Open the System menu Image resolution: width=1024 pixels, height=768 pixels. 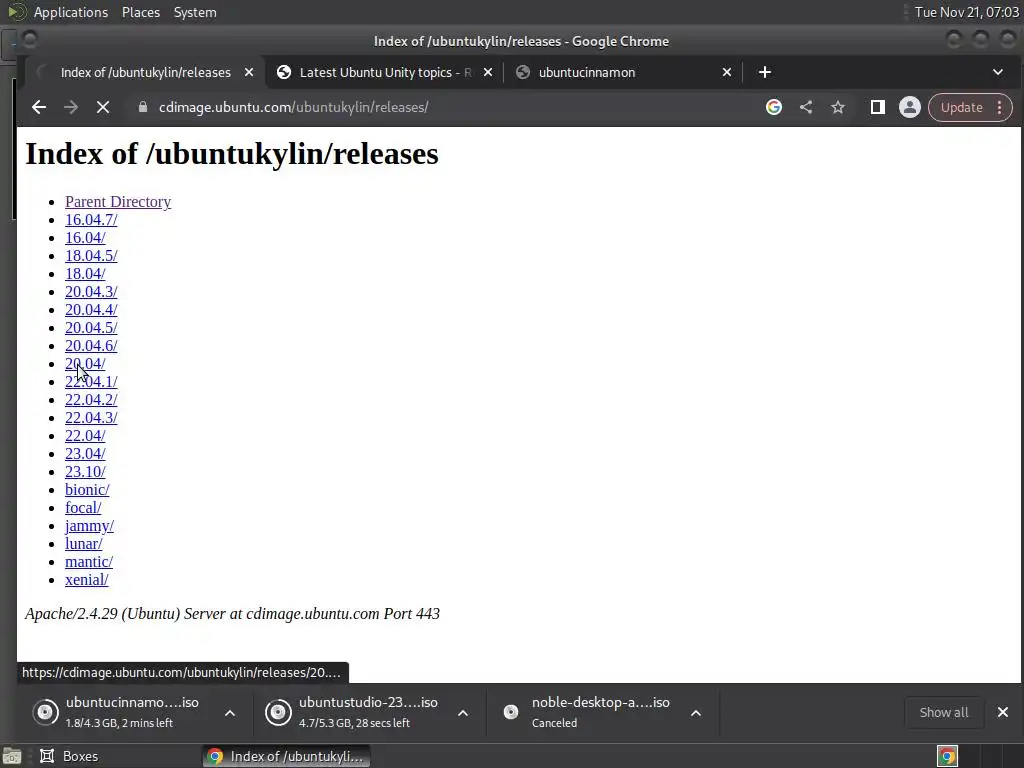coord(195,12)
